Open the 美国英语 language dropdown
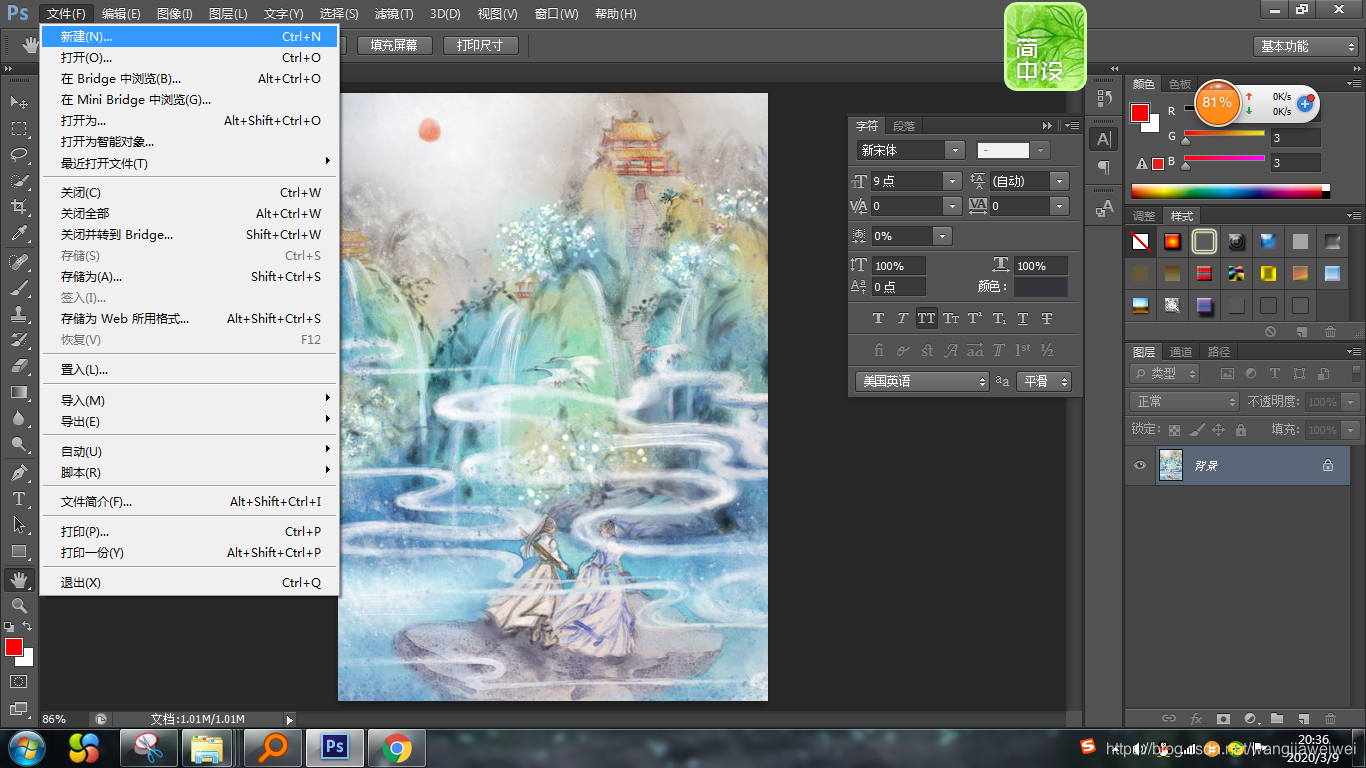 (x=922, y=381)
